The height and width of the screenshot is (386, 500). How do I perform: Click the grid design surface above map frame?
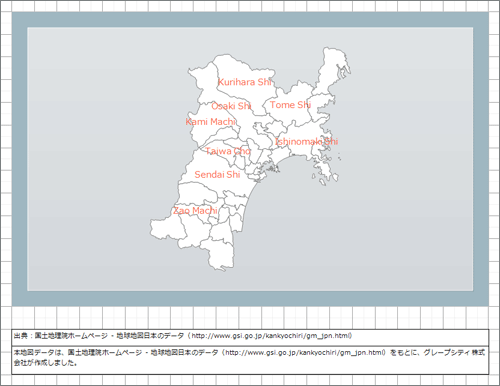[250, 6]
